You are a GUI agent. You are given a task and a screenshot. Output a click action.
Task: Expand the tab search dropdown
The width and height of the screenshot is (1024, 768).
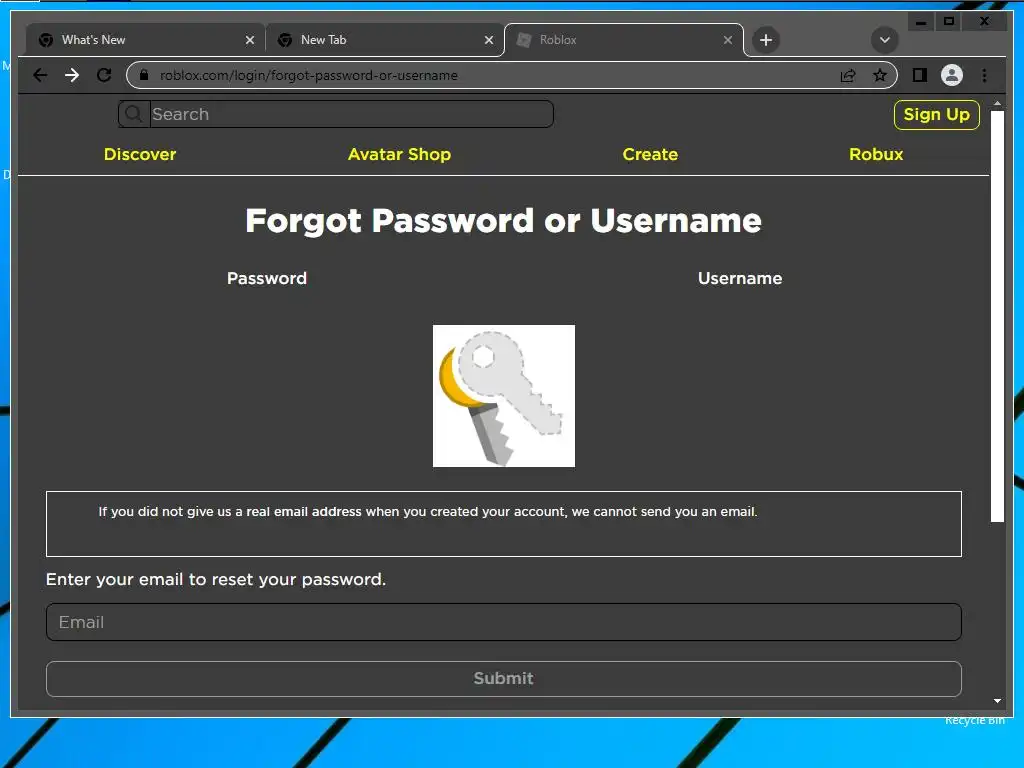884,40
